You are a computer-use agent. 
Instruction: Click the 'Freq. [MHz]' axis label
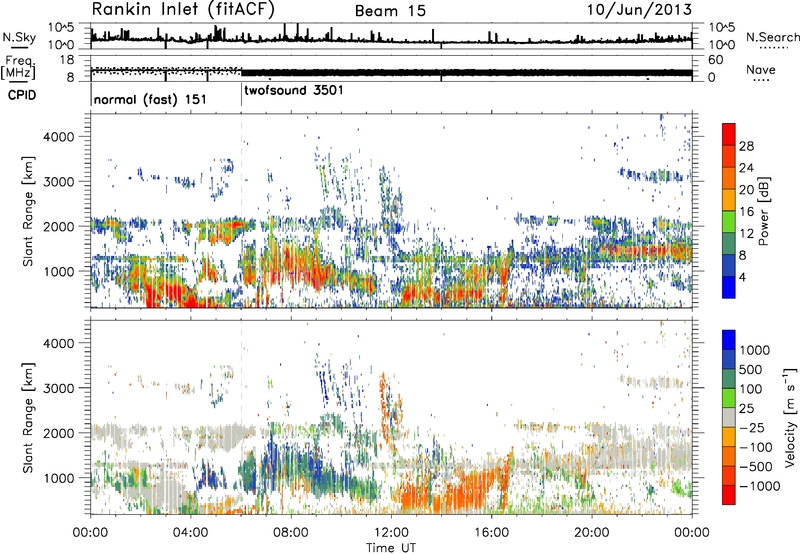(18, 67)
